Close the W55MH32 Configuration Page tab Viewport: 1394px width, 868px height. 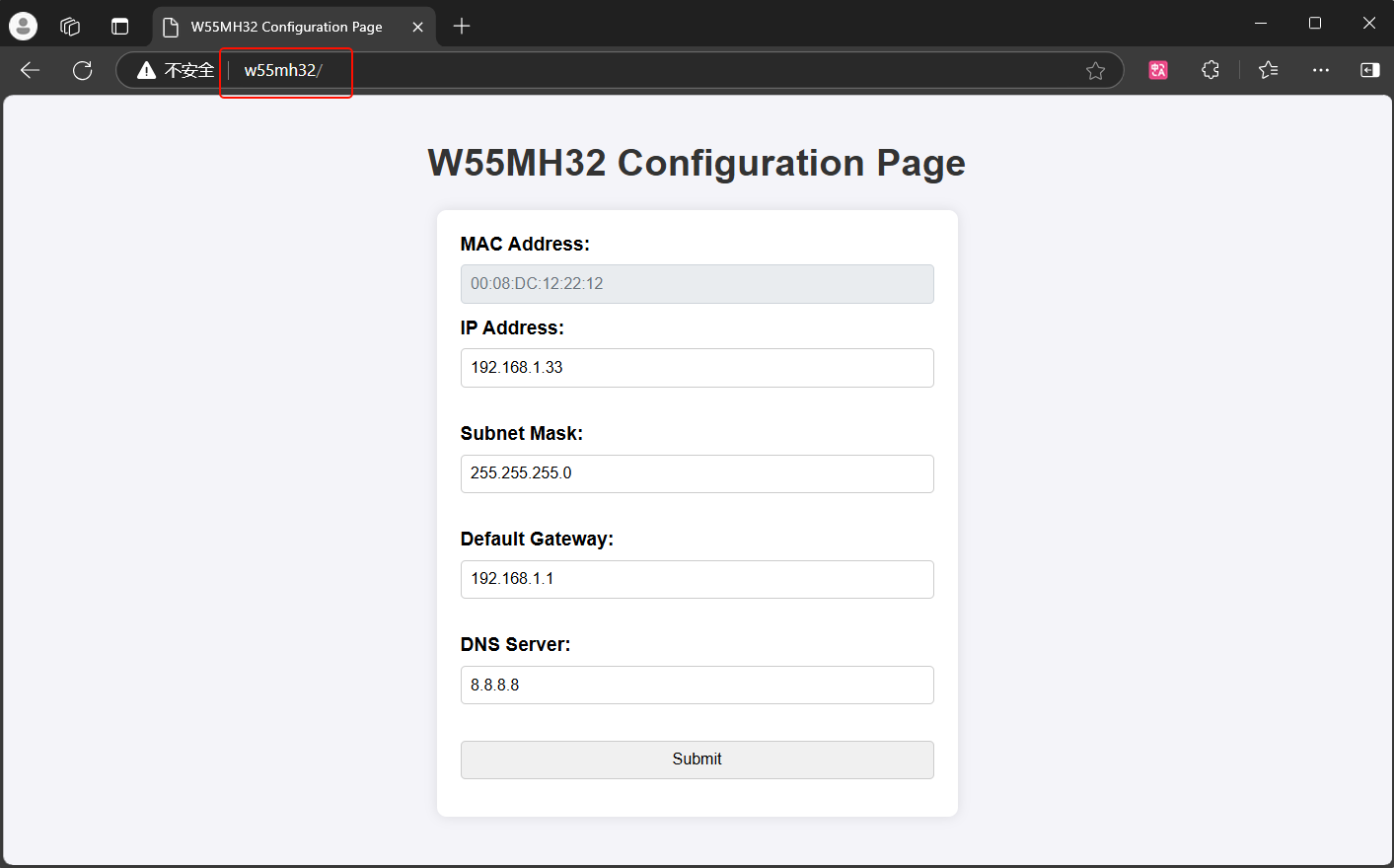tap(417, 27)
